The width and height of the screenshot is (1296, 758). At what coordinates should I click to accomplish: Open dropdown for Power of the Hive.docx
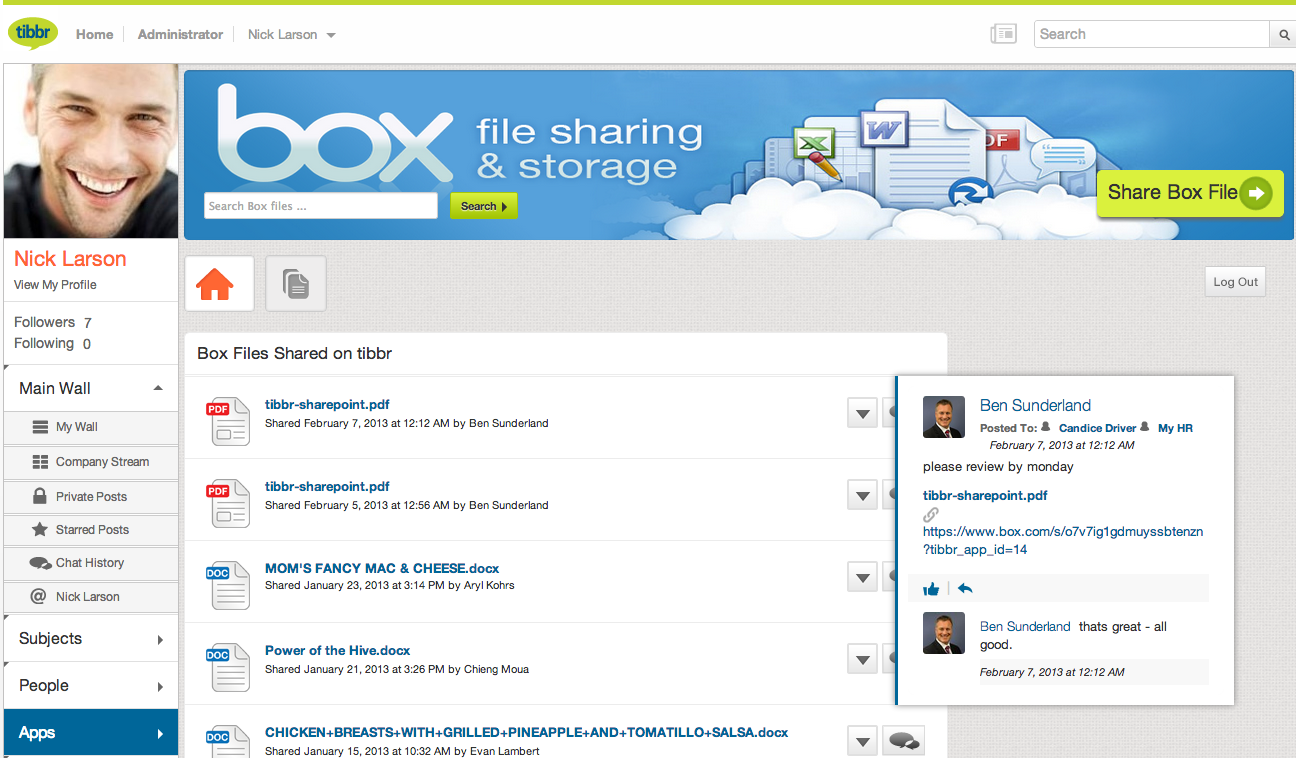[x=862, y=658]
